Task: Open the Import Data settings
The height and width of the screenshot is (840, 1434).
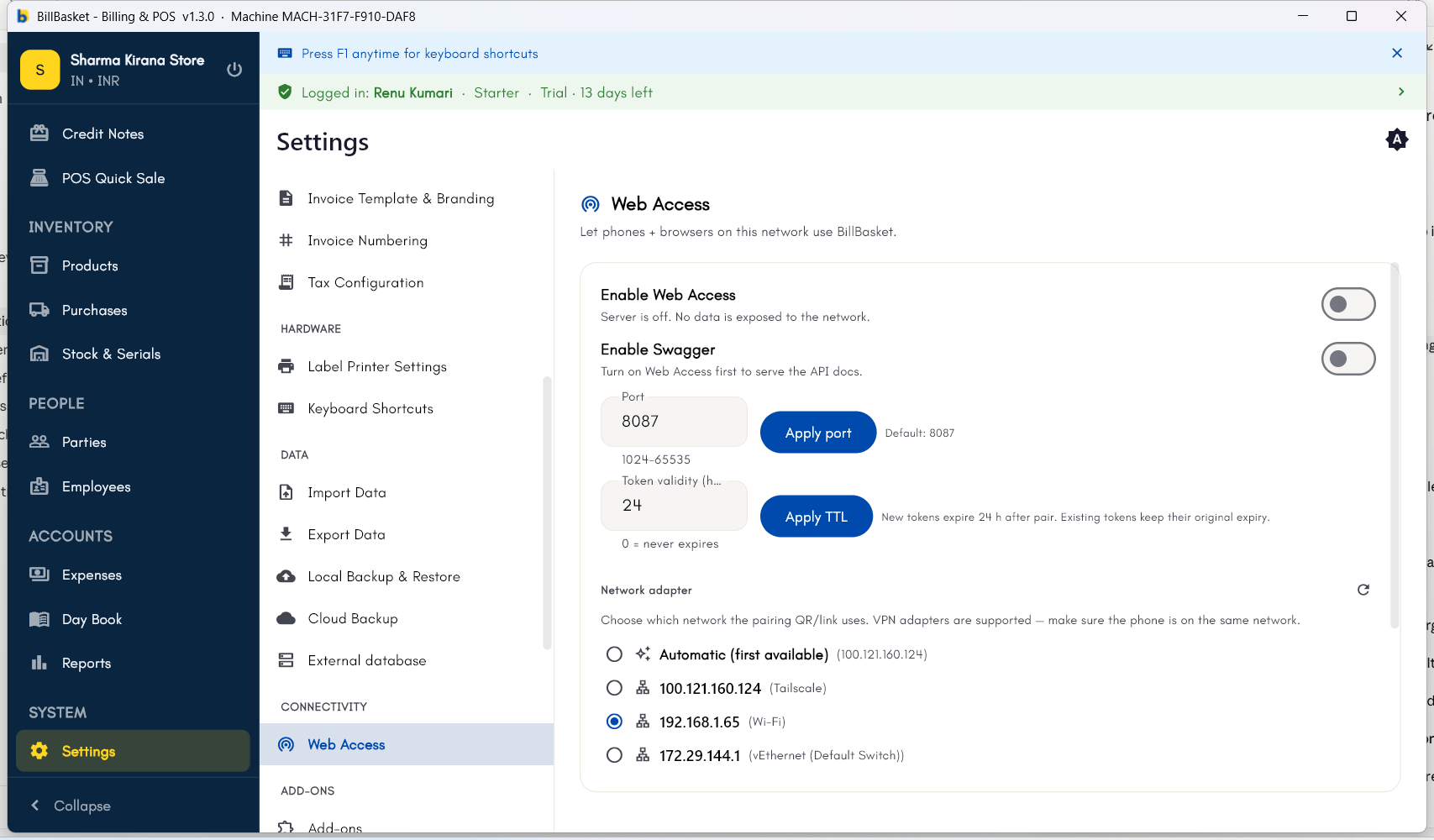Action: [407, 492]
